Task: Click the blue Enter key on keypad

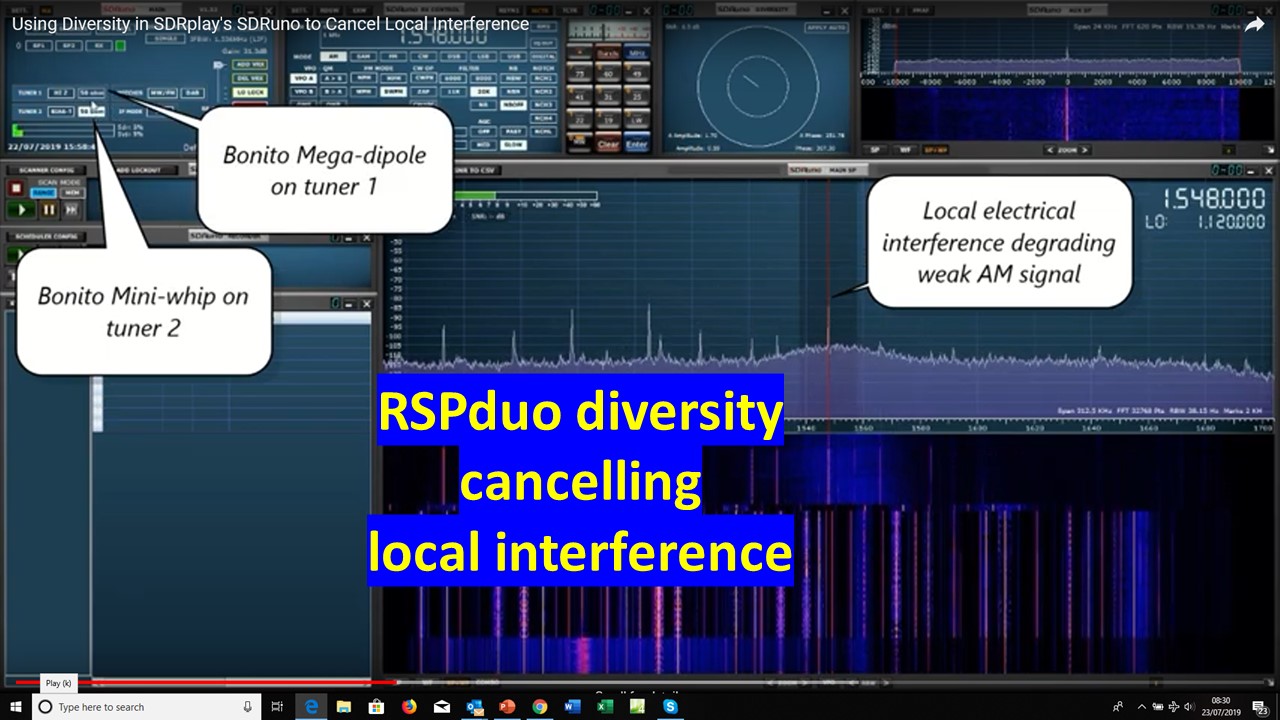Action: click(x=637, y=144)
